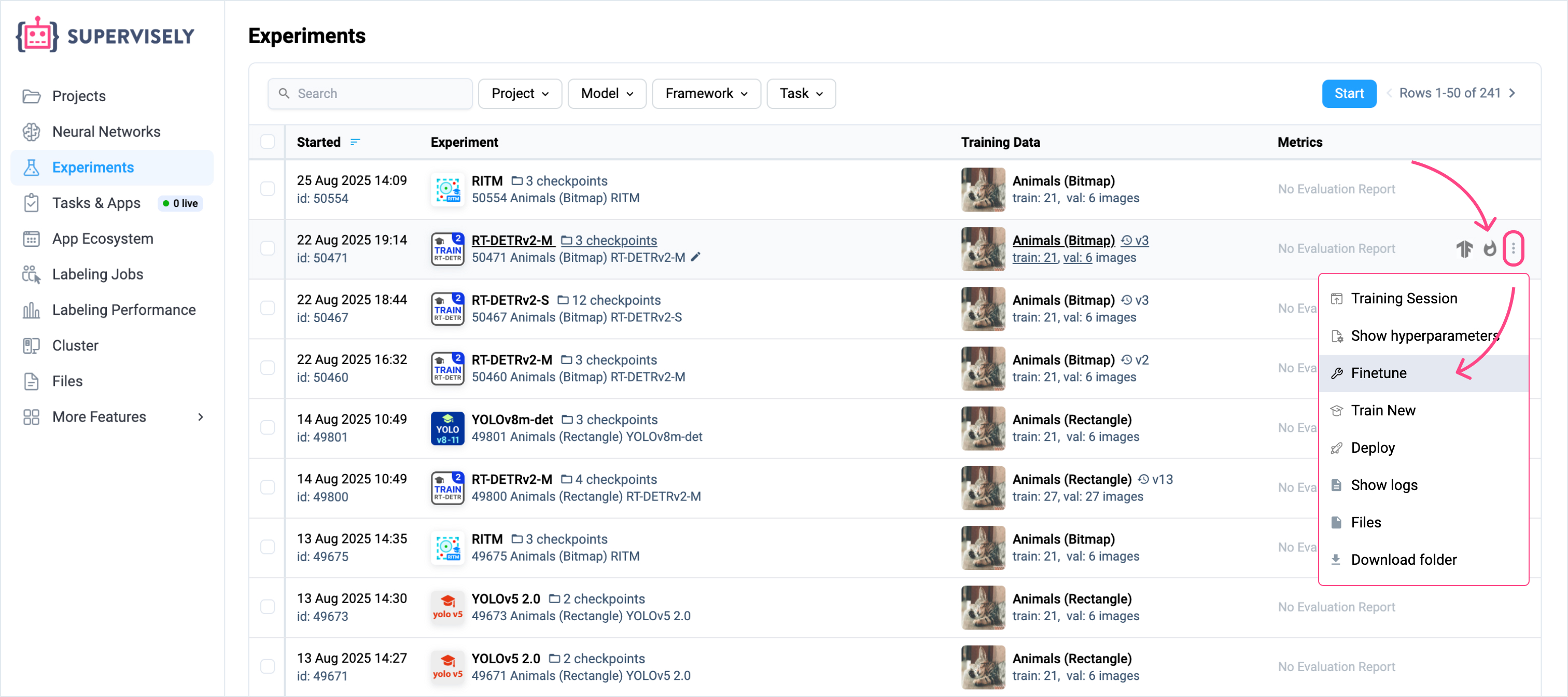The image size is (1568, 697).
Task: Toggle the select-all checkbox in table header
Action: (x=267, y=142)
